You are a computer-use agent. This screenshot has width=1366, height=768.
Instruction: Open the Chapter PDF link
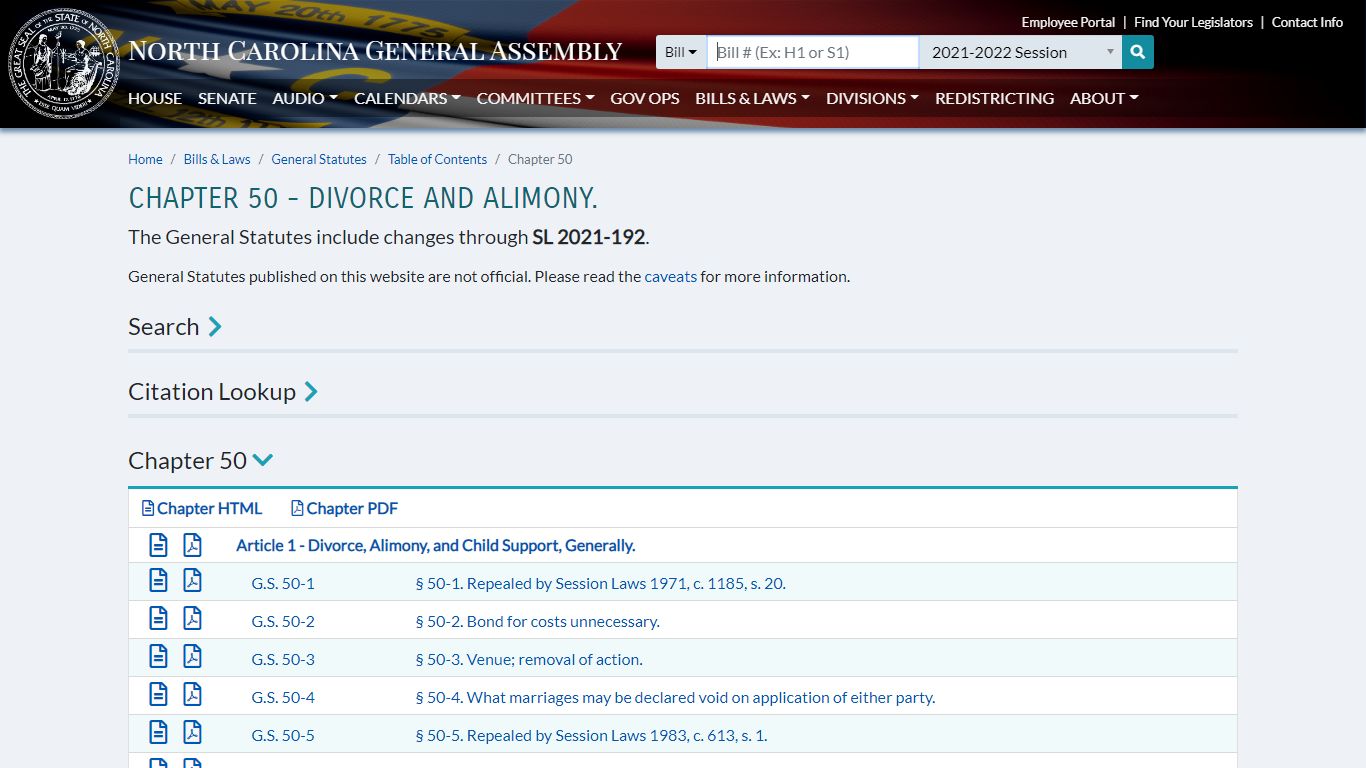point(344,508)
